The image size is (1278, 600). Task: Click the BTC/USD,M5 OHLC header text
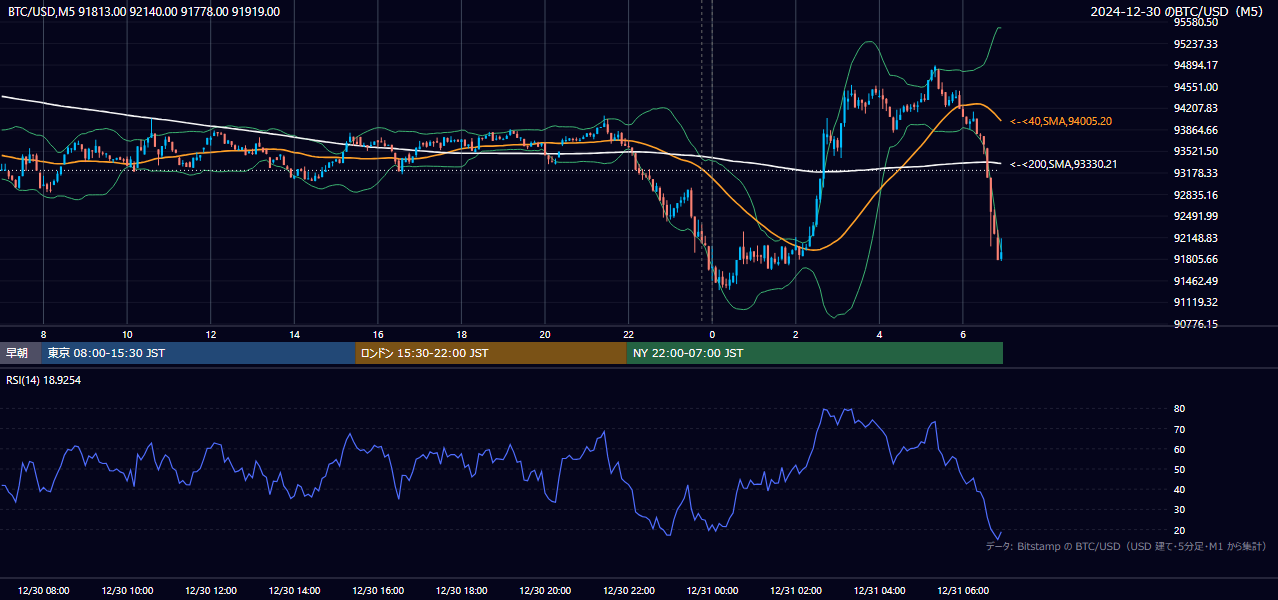coord(144,12)
